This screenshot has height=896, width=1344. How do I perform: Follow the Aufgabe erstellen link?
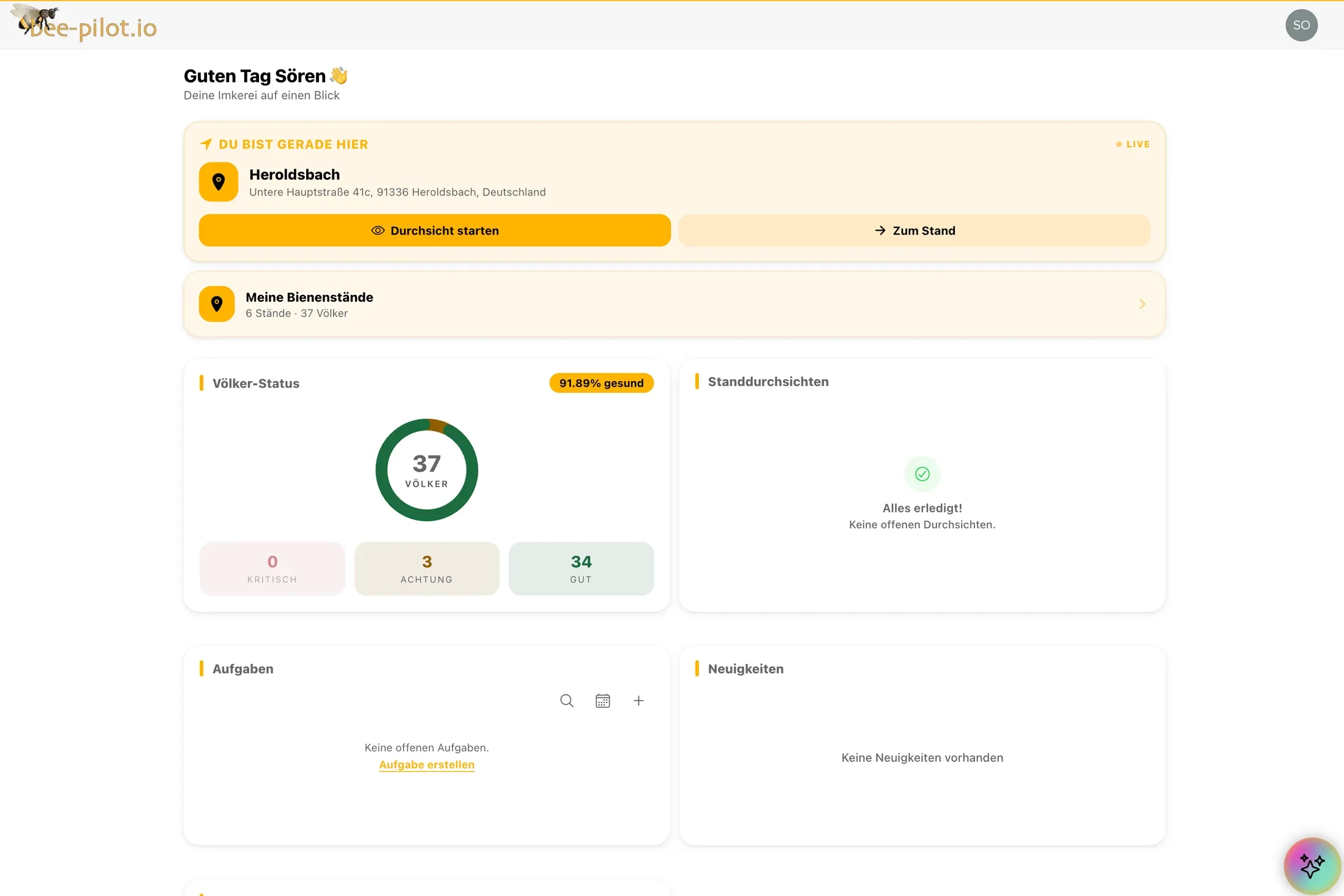click(x=426, y=765)
